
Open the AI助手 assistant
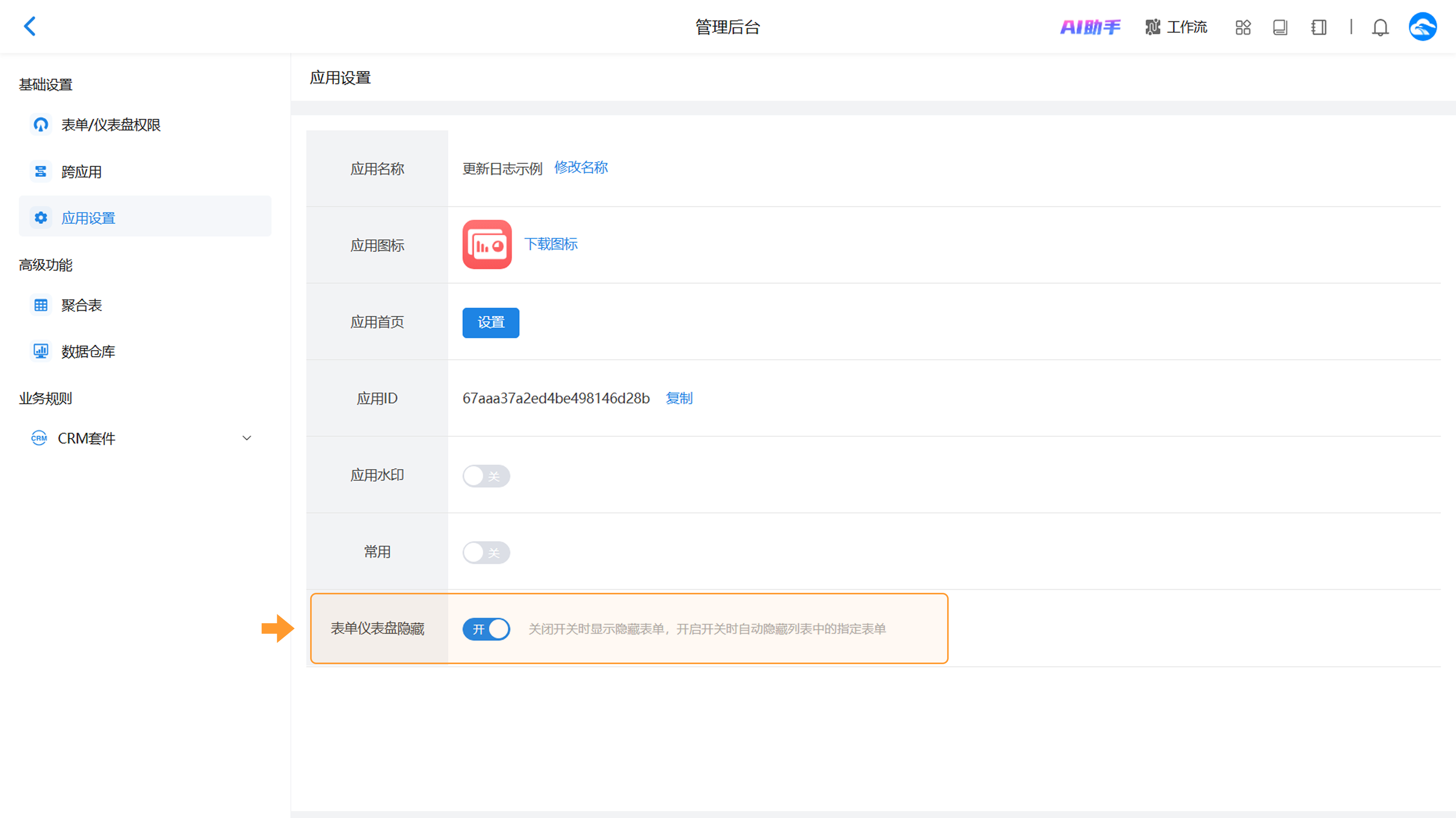click(x=1090, y=27)
